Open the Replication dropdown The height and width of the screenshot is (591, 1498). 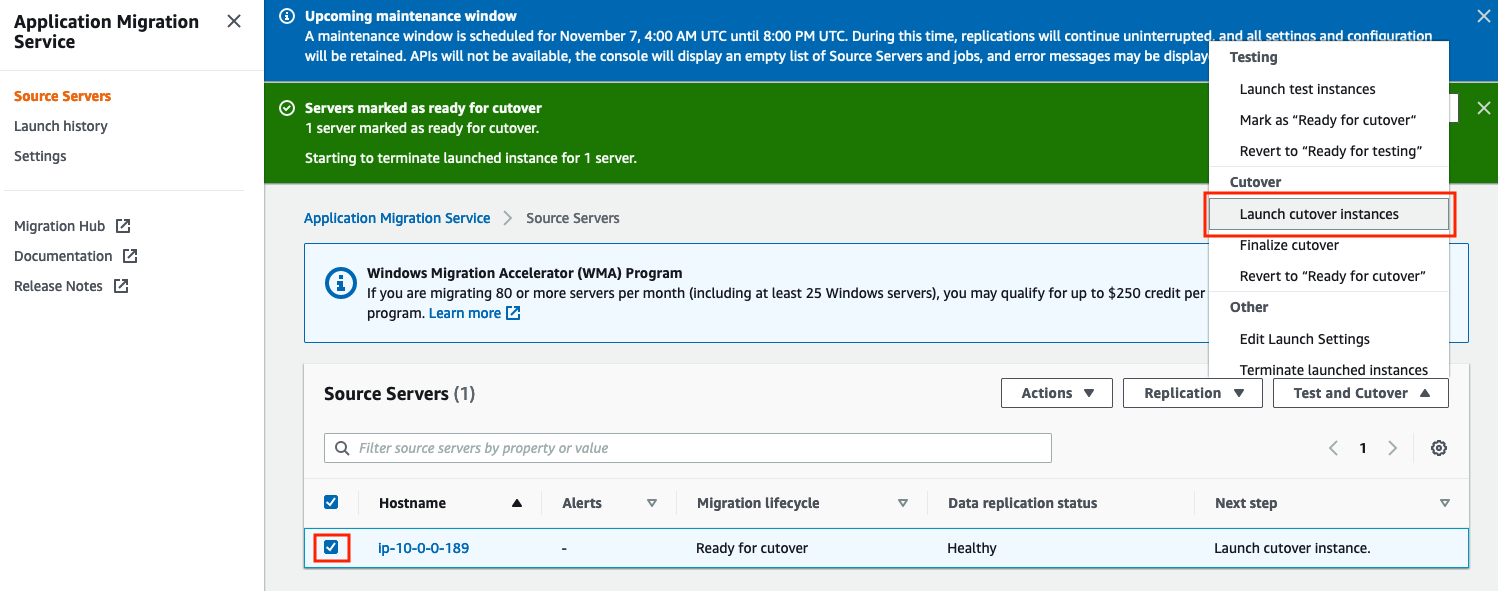(1193, 393)
